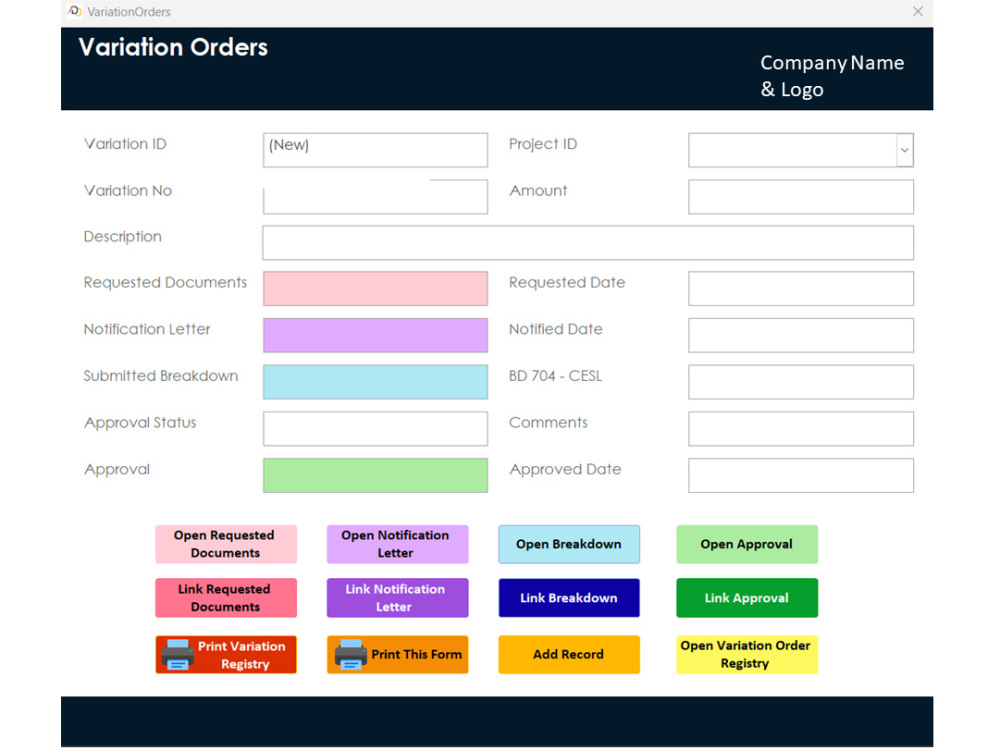Click the Notified Date label
This screenshot has width=1000, height=750.
[x=555, y=329]
